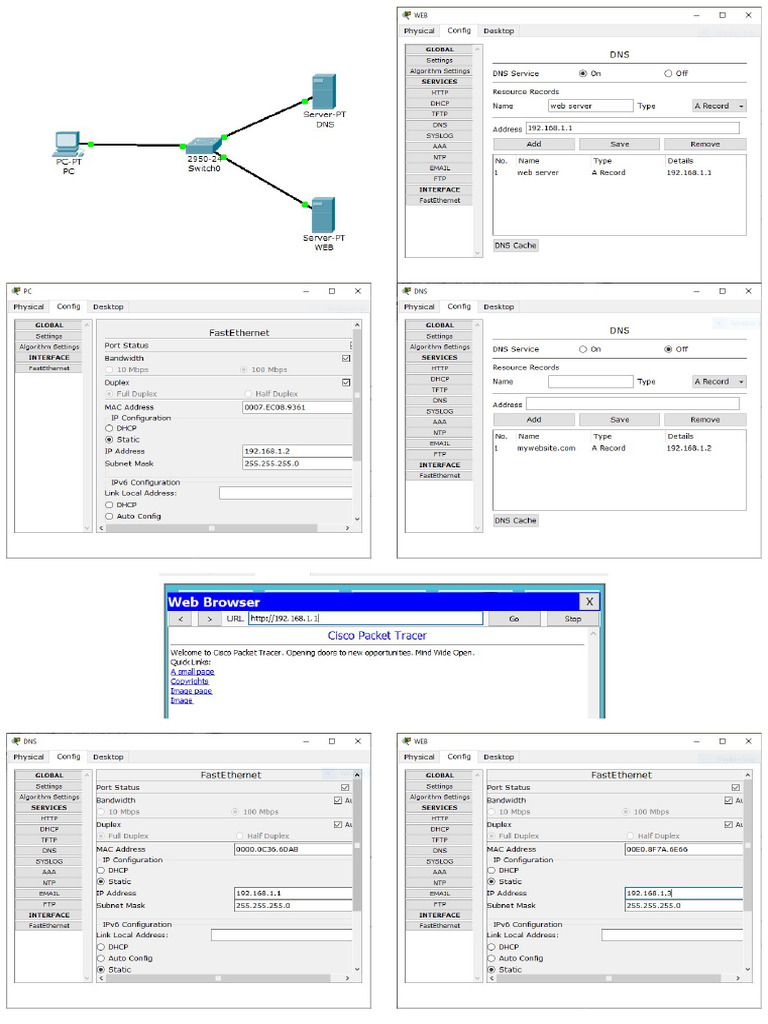Select 'web server' record row in top WEB window
The image size is (768, 1024).
[618, 173]
